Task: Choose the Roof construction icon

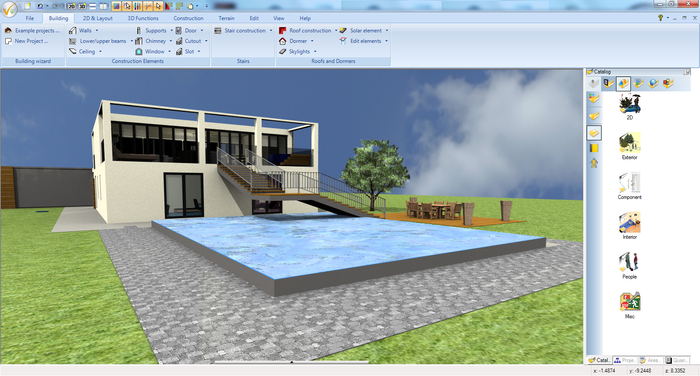Action: point(283,30)
